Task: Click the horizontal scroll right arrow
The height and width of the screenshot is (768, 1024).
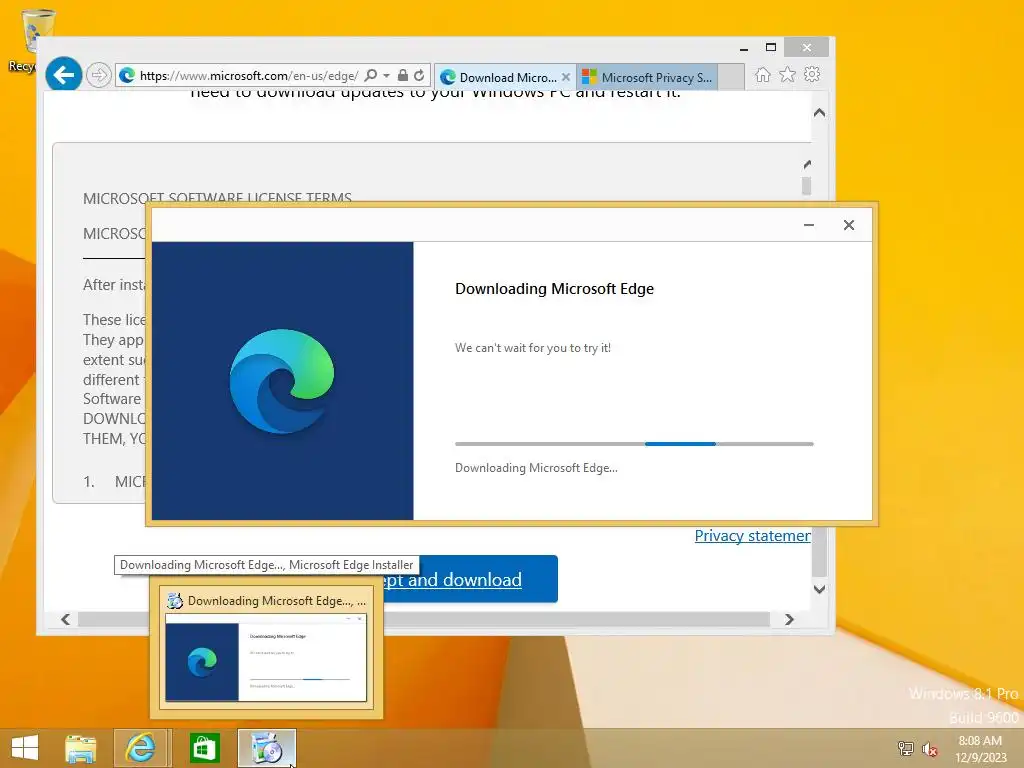Action: point(789,619)
